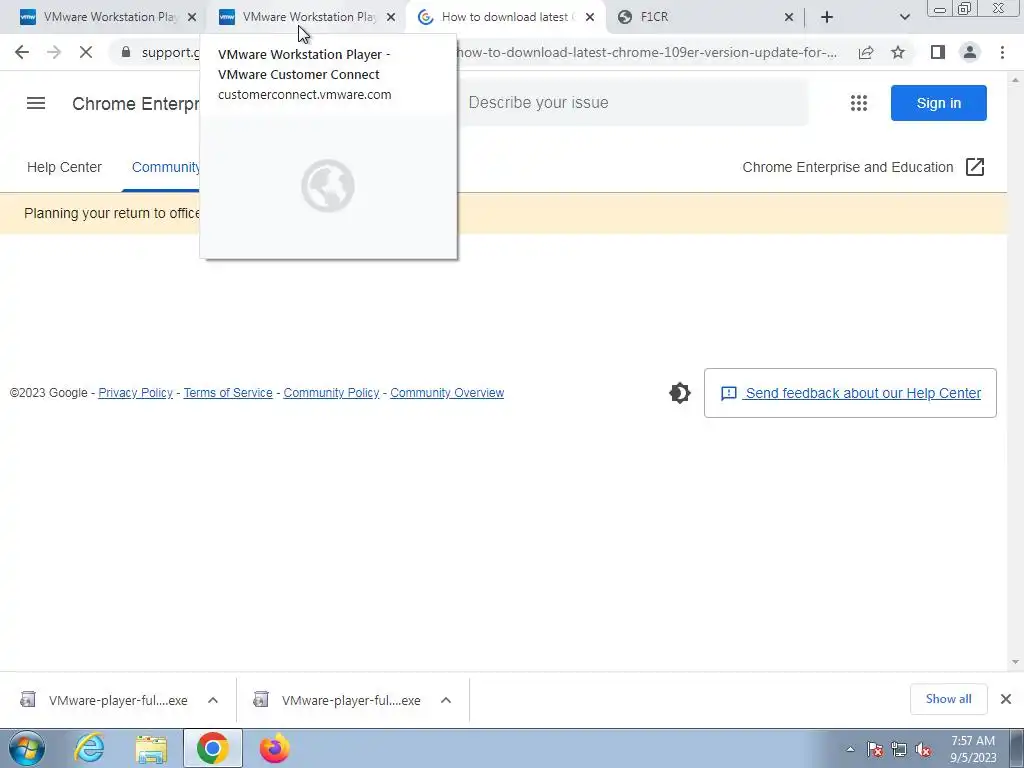Open the Google apps grid

(x=859, y=103)
